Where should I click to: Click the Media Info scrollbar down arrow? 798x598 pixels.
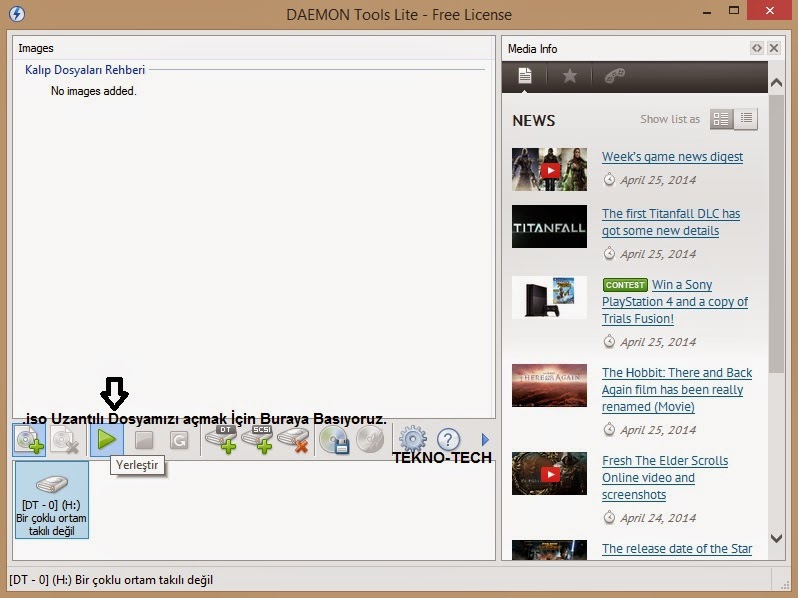[776, 538]
